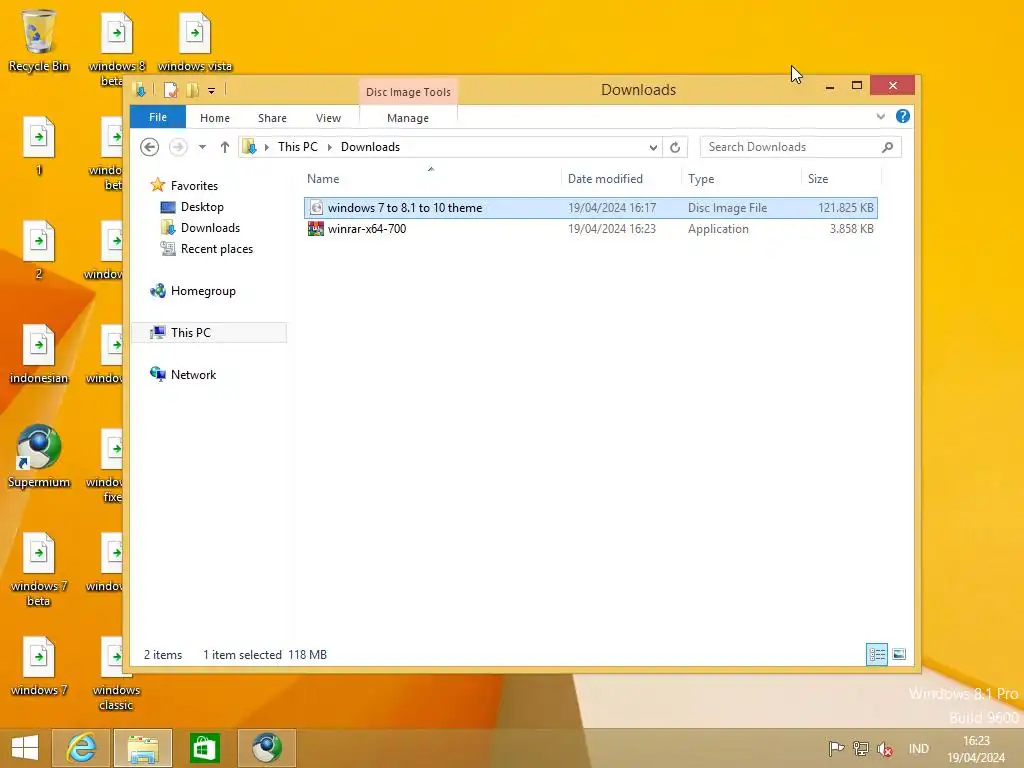Open the File menu tab

(158, 117)
